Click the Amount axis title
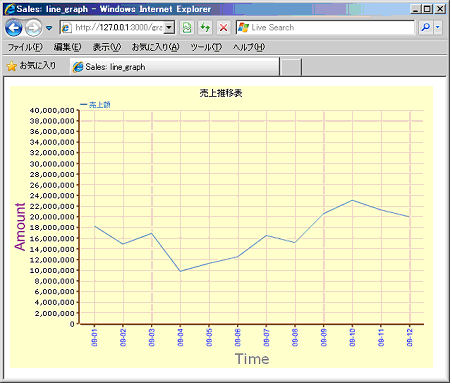 pyautogui.click(x=20, y=227)
